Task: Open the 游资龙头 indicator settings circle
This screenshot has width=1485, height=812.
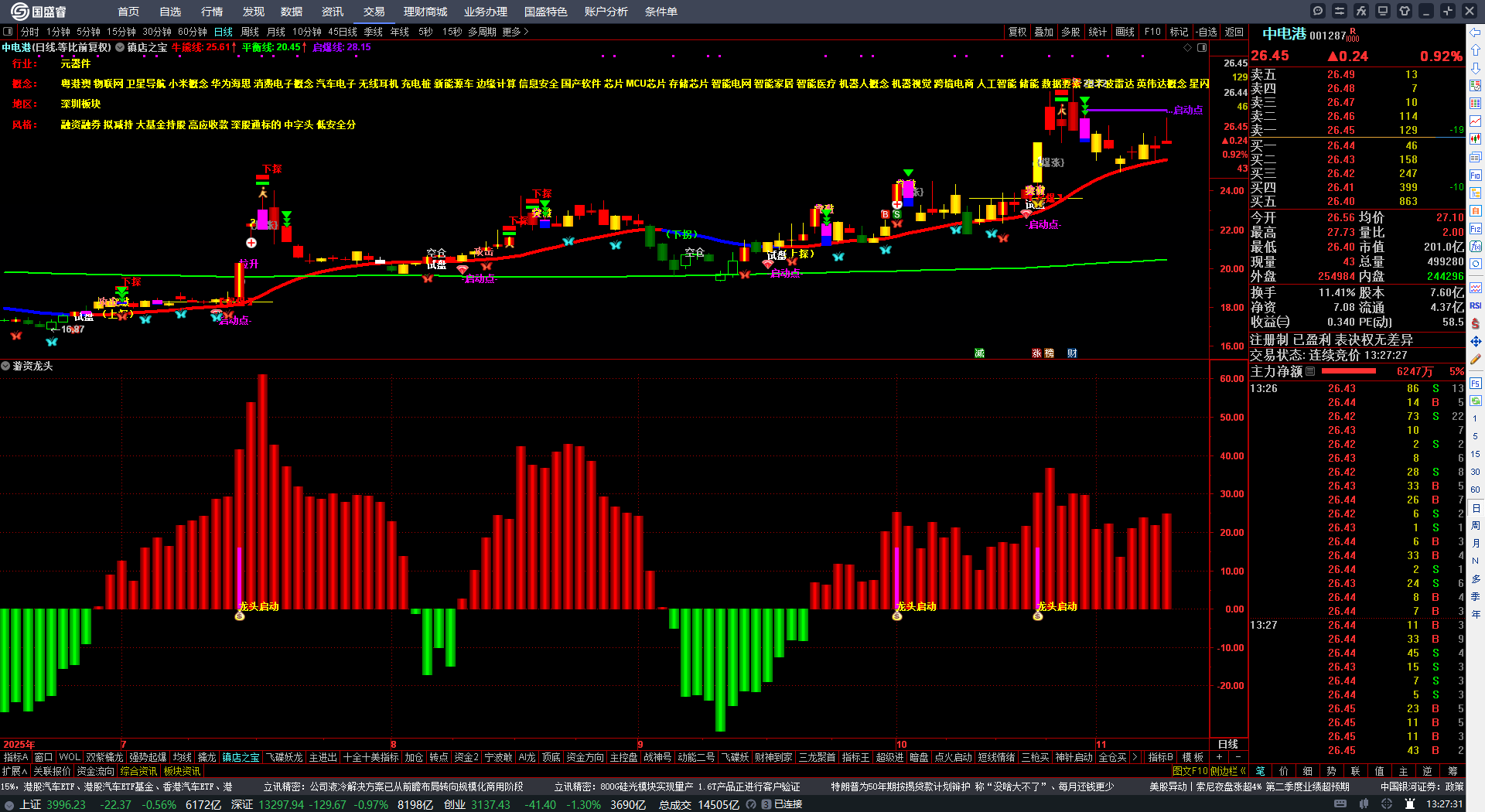Action: pyautogui.click(x=5, y=366)
